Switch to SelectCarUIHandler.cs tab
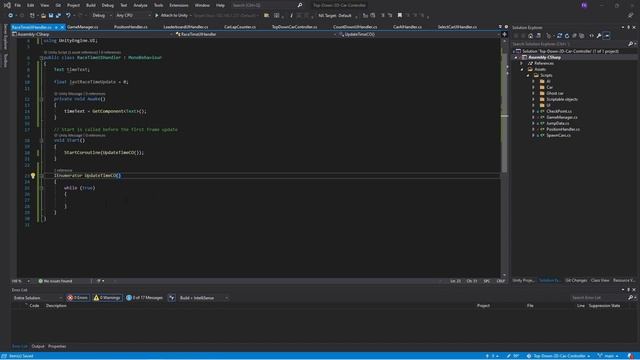 point(457,27)
